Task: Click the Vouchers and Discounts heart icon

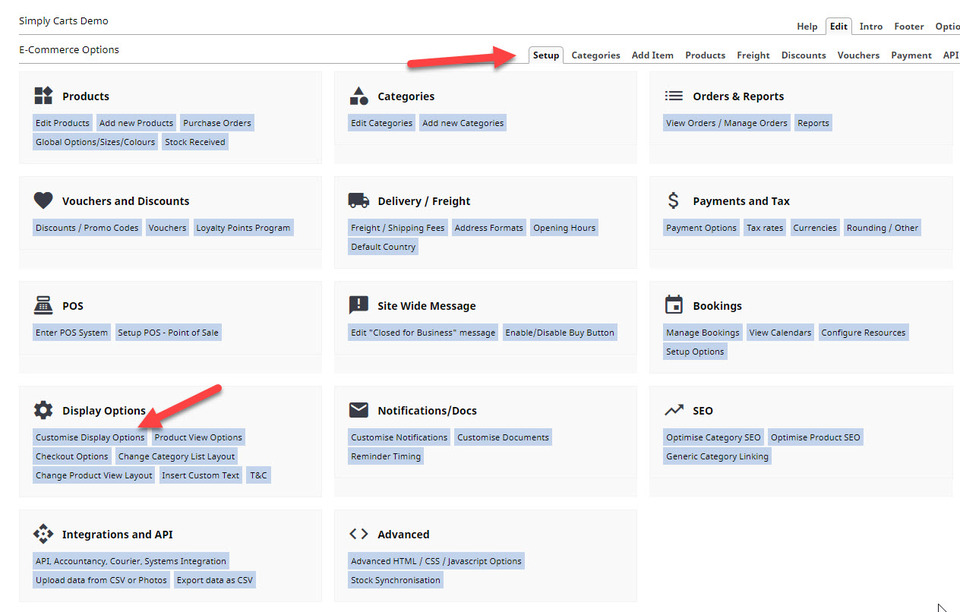Action: (x=43, y=200)
